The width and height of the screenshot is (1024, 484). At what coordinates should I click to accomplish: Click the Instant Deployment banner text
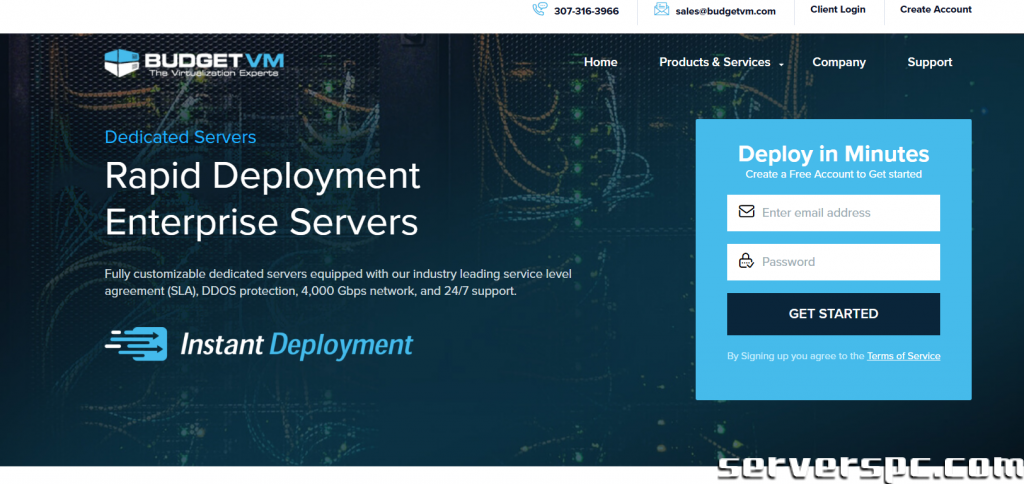[296, 345]
